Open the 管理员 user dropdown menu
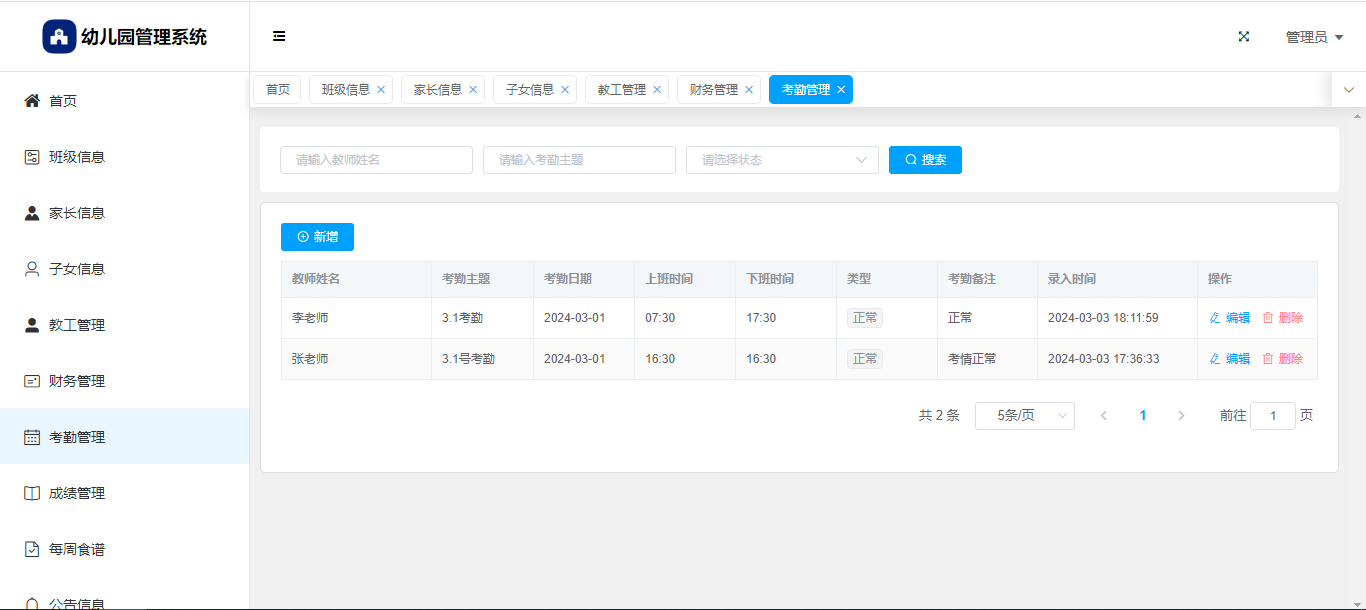The height and width of the screenshot is (610, 1366). [x=1313, y=37]
